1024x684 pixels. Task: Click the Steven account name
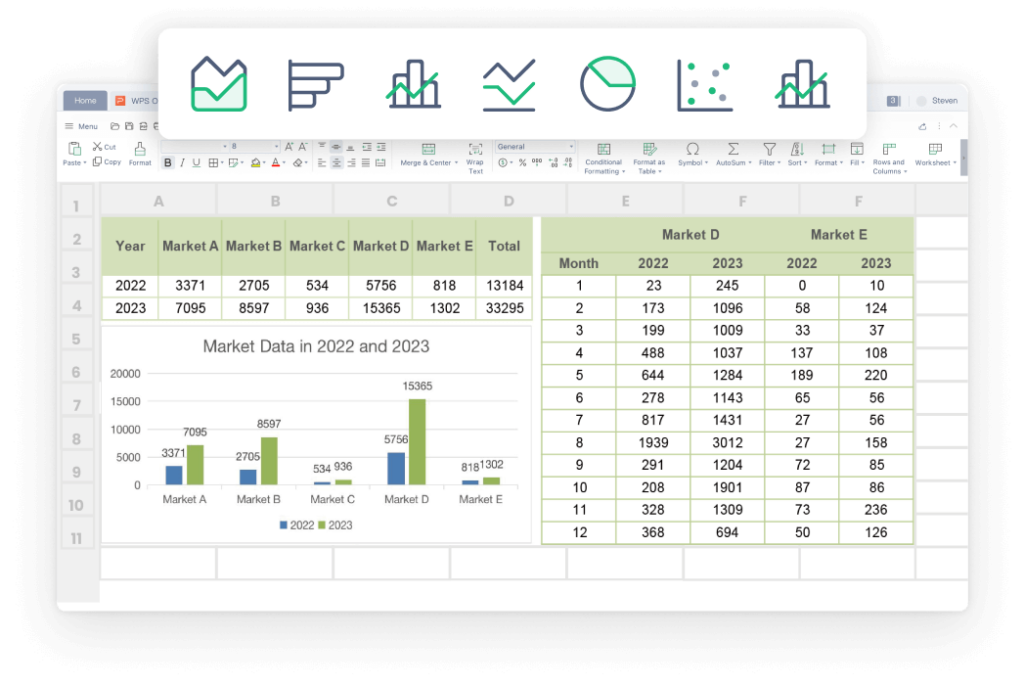(946, 100)
